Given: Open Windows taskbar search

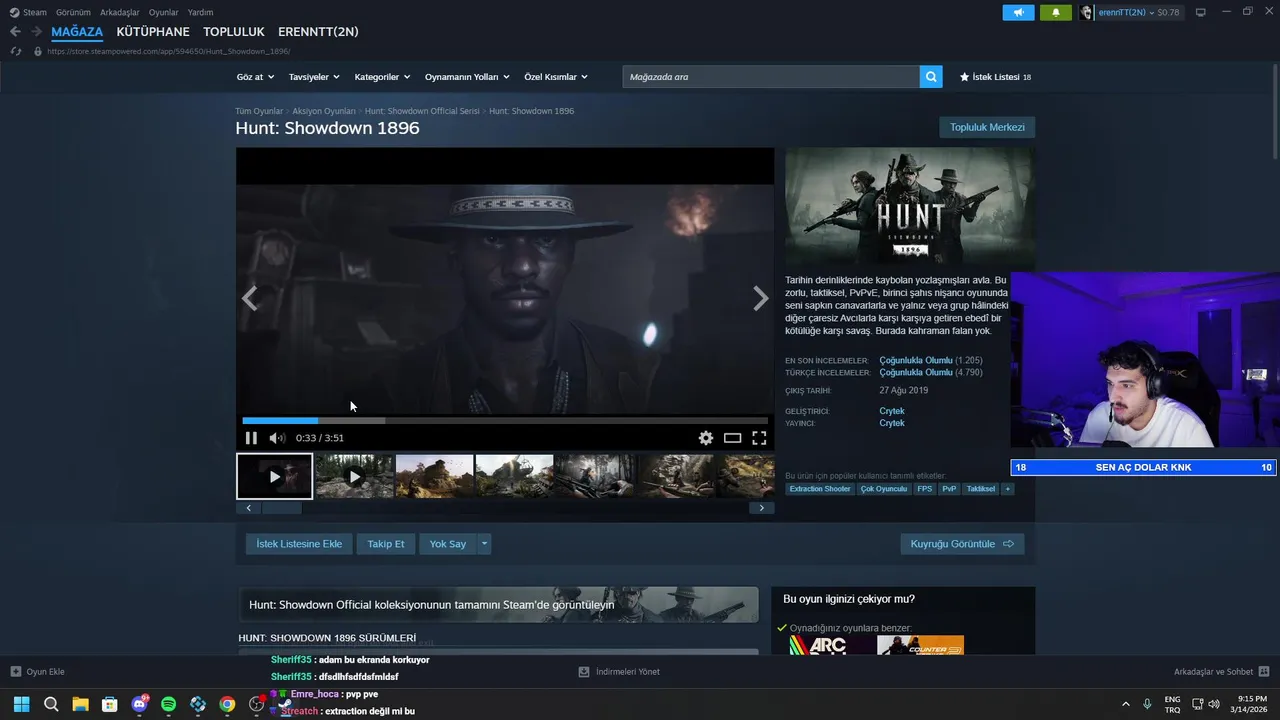Looking at the screenshot, I should tap(51, 704).
